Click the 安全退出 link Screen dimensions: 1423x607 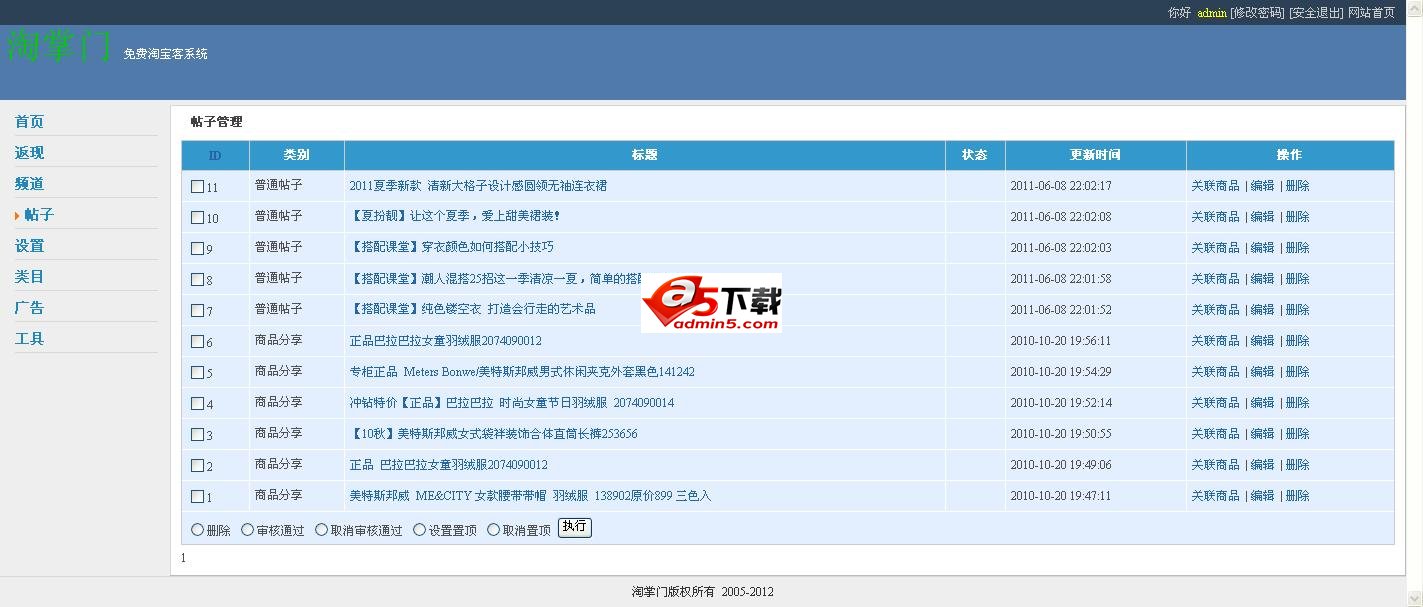pos(1316,13)
